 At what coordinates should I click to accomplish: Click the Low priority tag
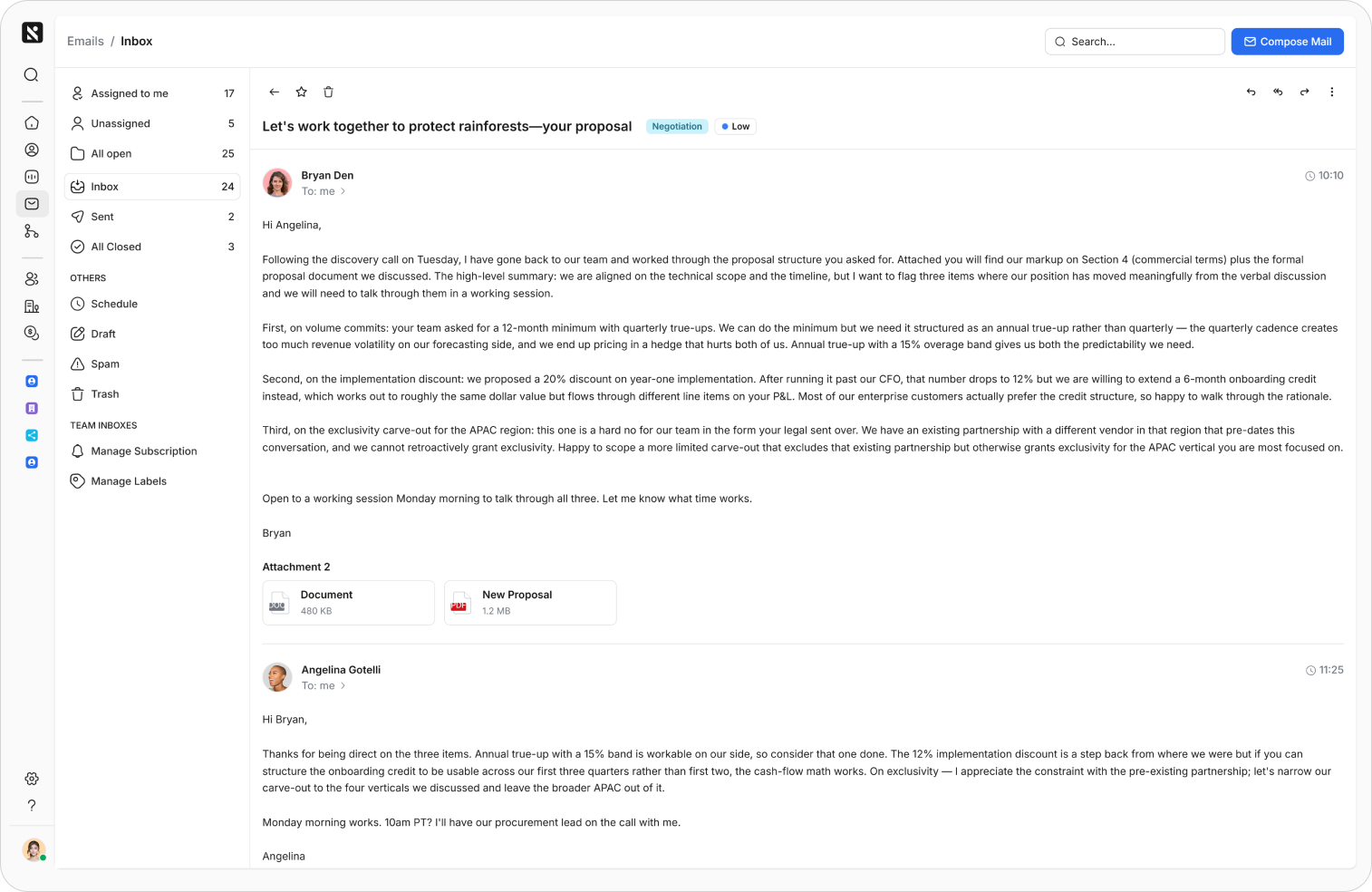[x=736, y=127]
